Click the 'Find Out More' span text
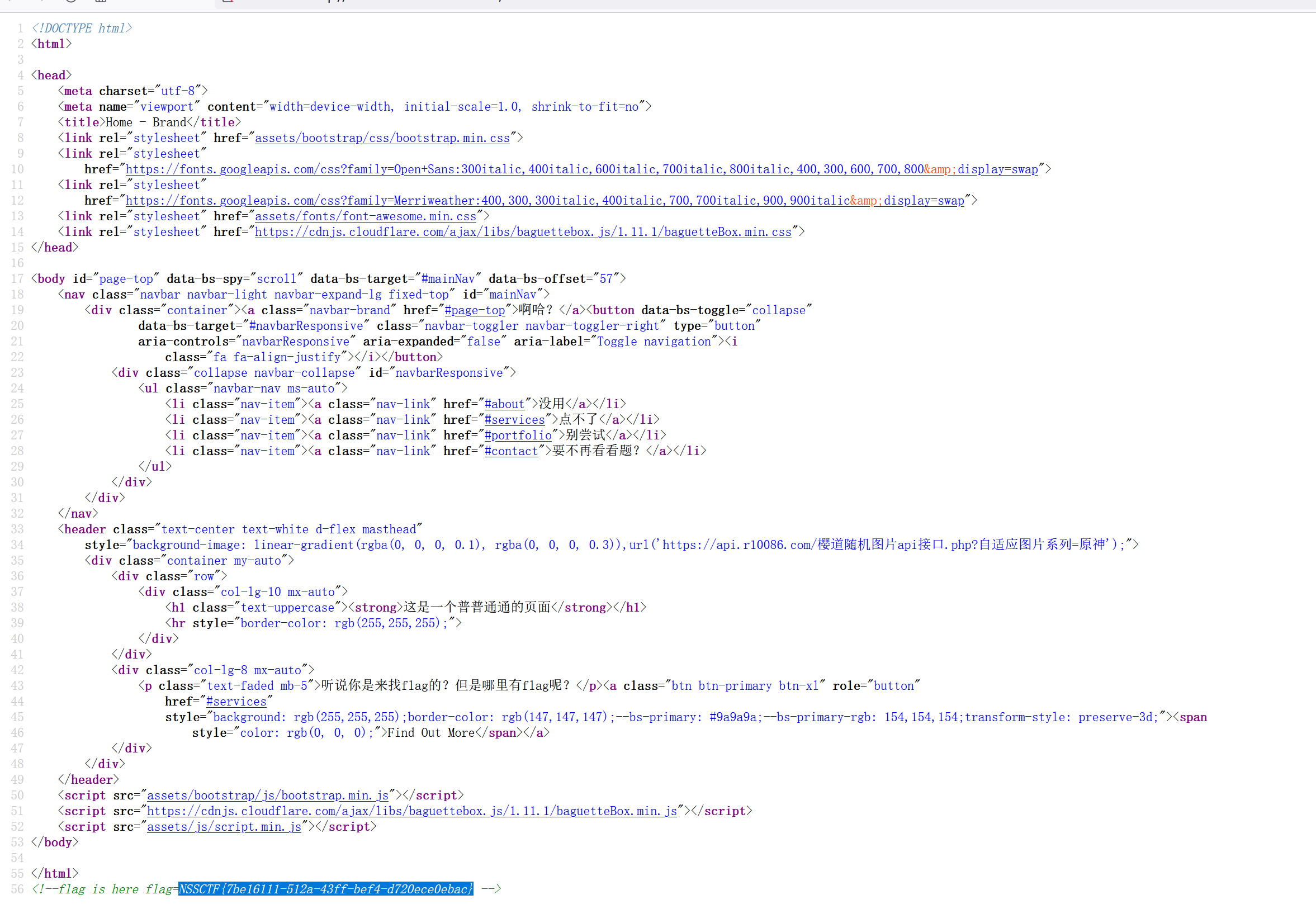This screenshot has width=1316, height=909. (430, 733)
